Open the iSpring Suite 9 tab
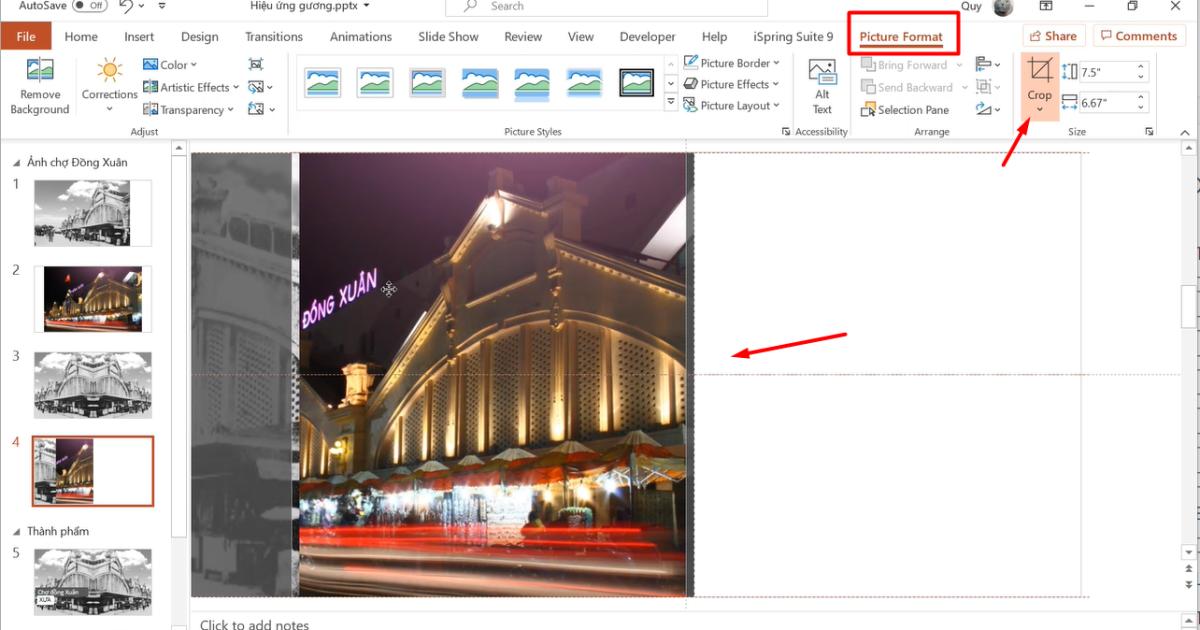The width and height of the screenshot is (1200, 630). [793, 36]
